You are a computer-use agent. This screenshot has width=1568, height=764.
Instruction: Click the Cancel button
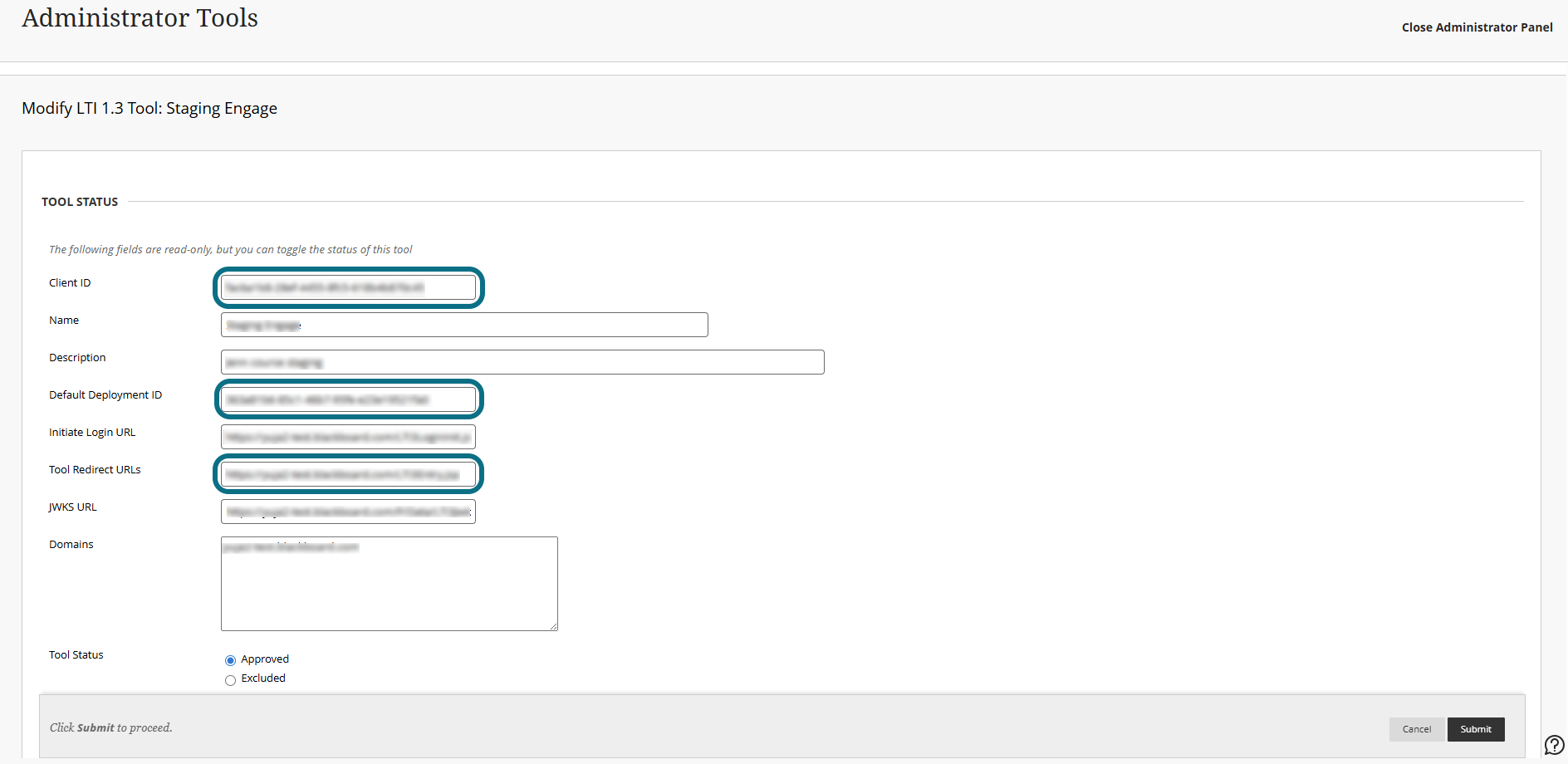point(1417,729)
